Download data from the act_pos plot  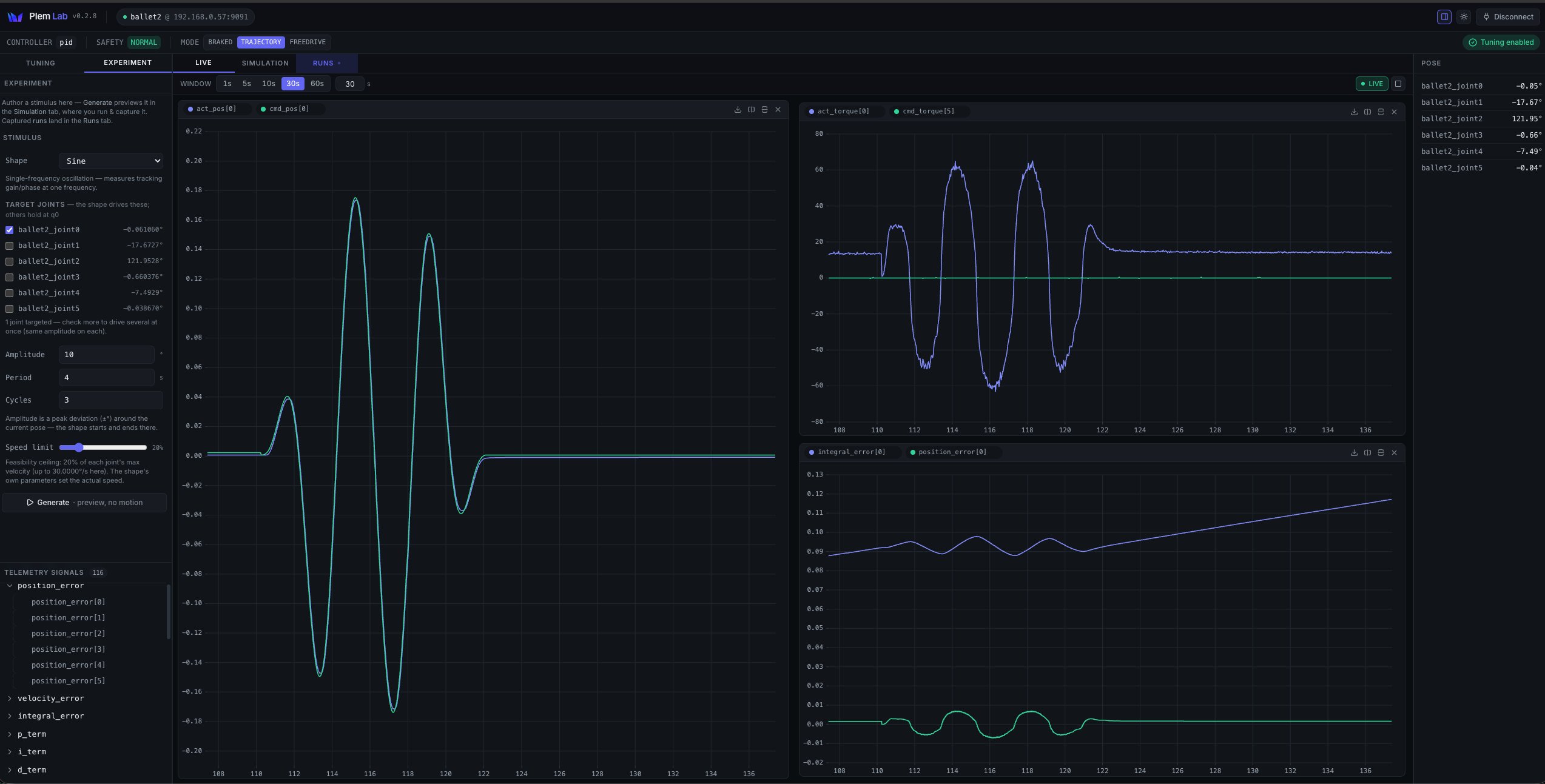[738, 110]
